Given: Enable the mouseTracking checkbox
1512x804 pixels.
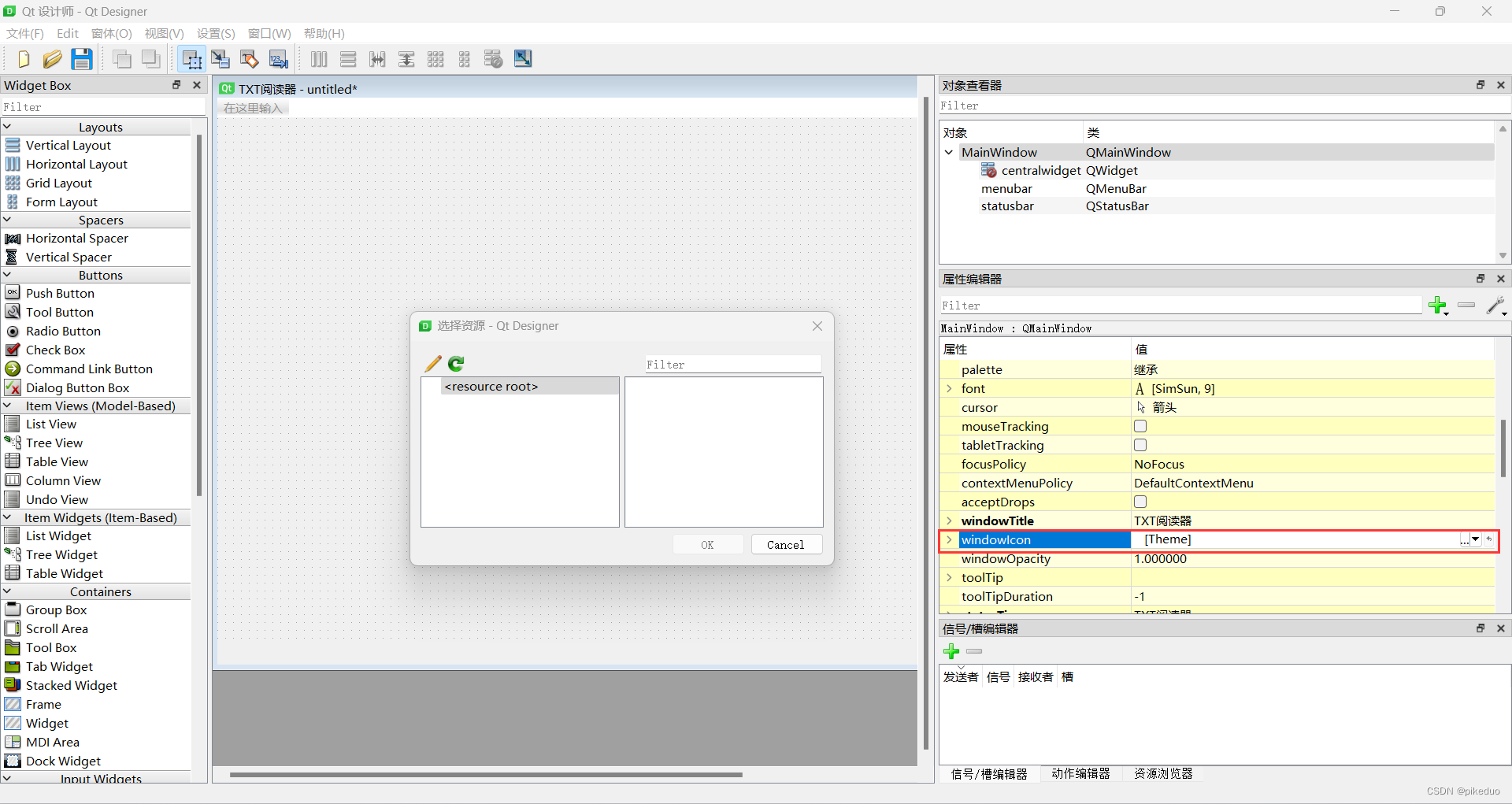Looking at the screenshot, I should [1140, 426].
